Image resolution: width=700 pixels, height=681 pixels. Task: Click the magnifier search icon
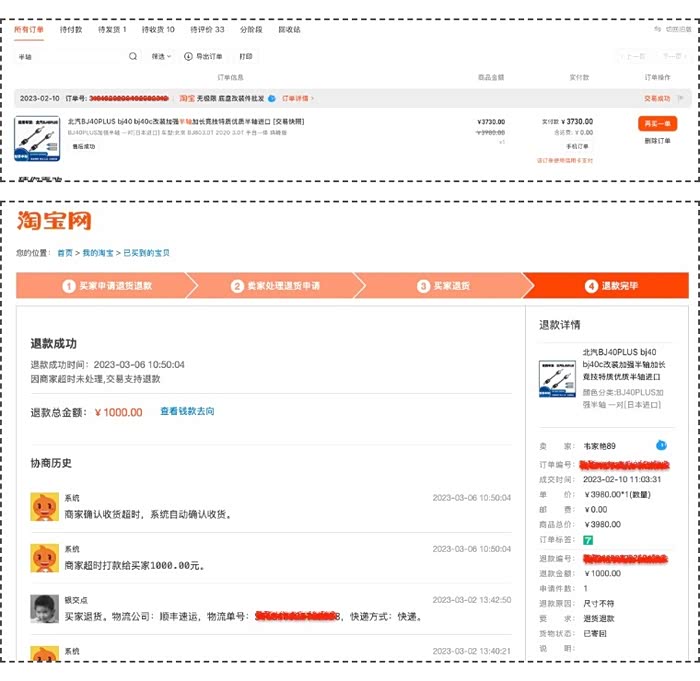(x=133, y=56)
